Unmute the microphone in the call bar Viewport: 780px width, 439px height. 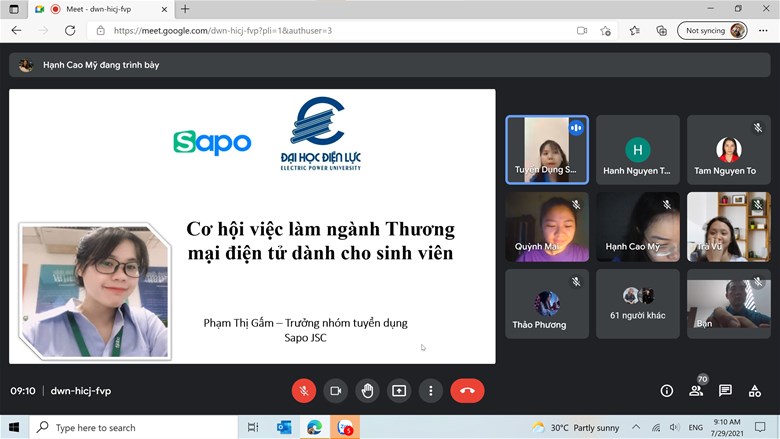[304, 391]
